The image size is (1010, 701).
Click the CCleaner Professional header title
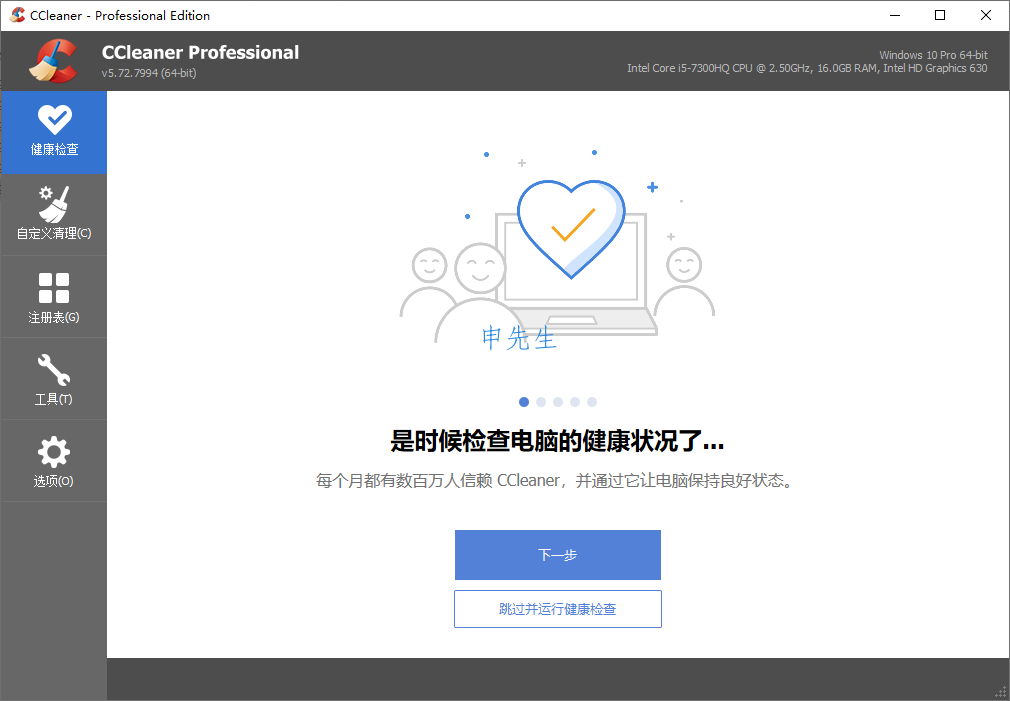coord(200,52)
